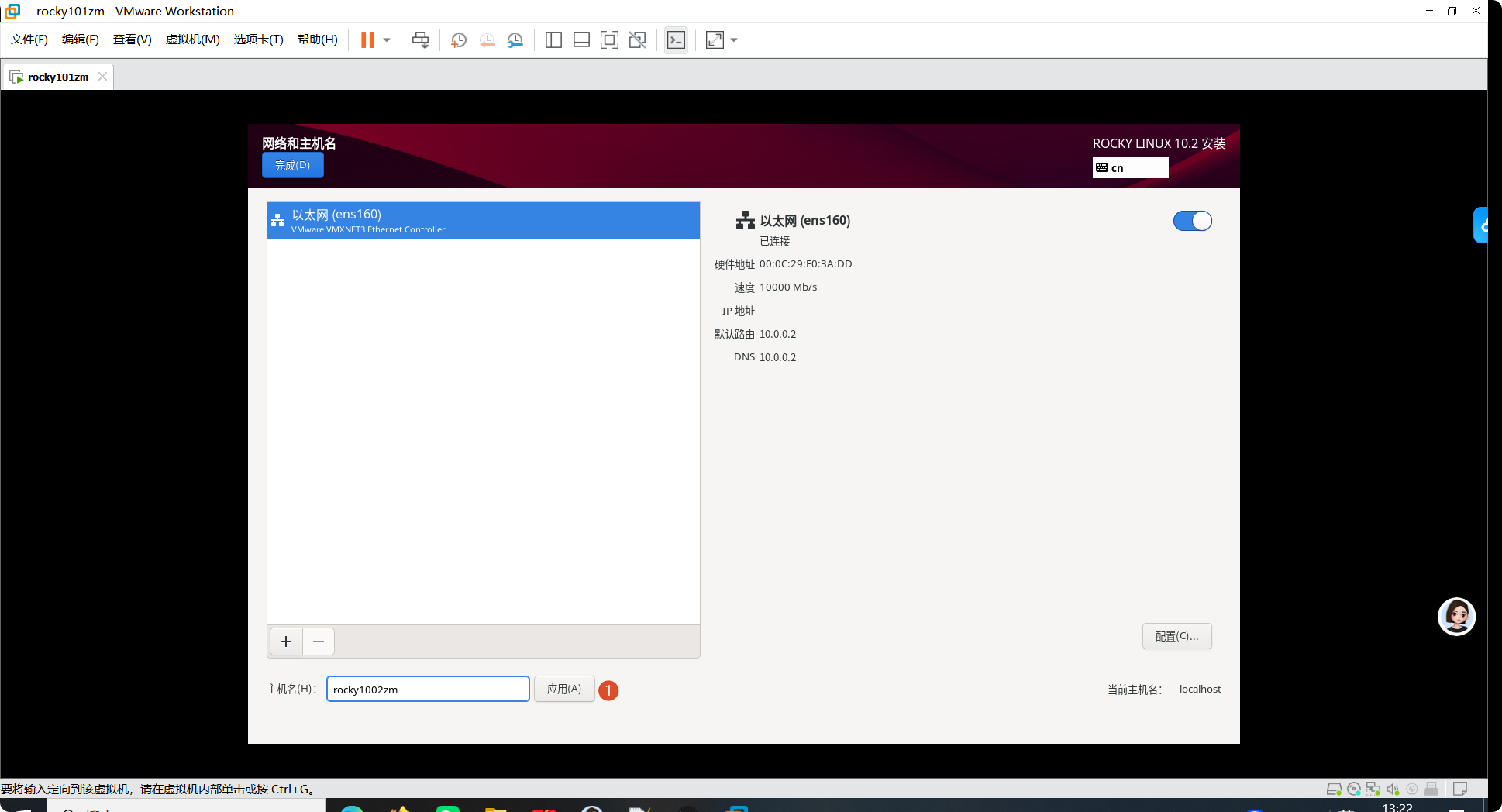Switch to console view icon
Viewport: 1502px width, 812px height.
tap(676, 40)
